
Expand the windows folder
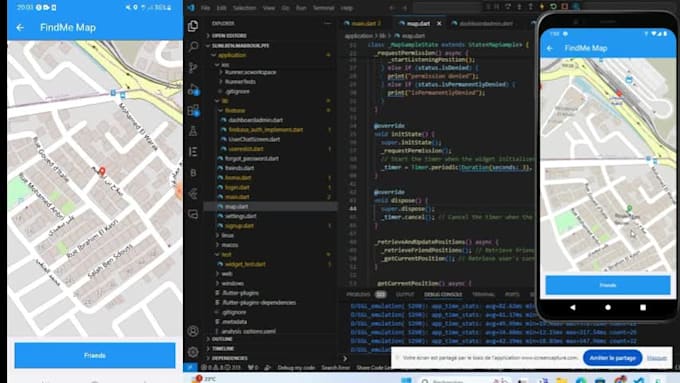232,283
